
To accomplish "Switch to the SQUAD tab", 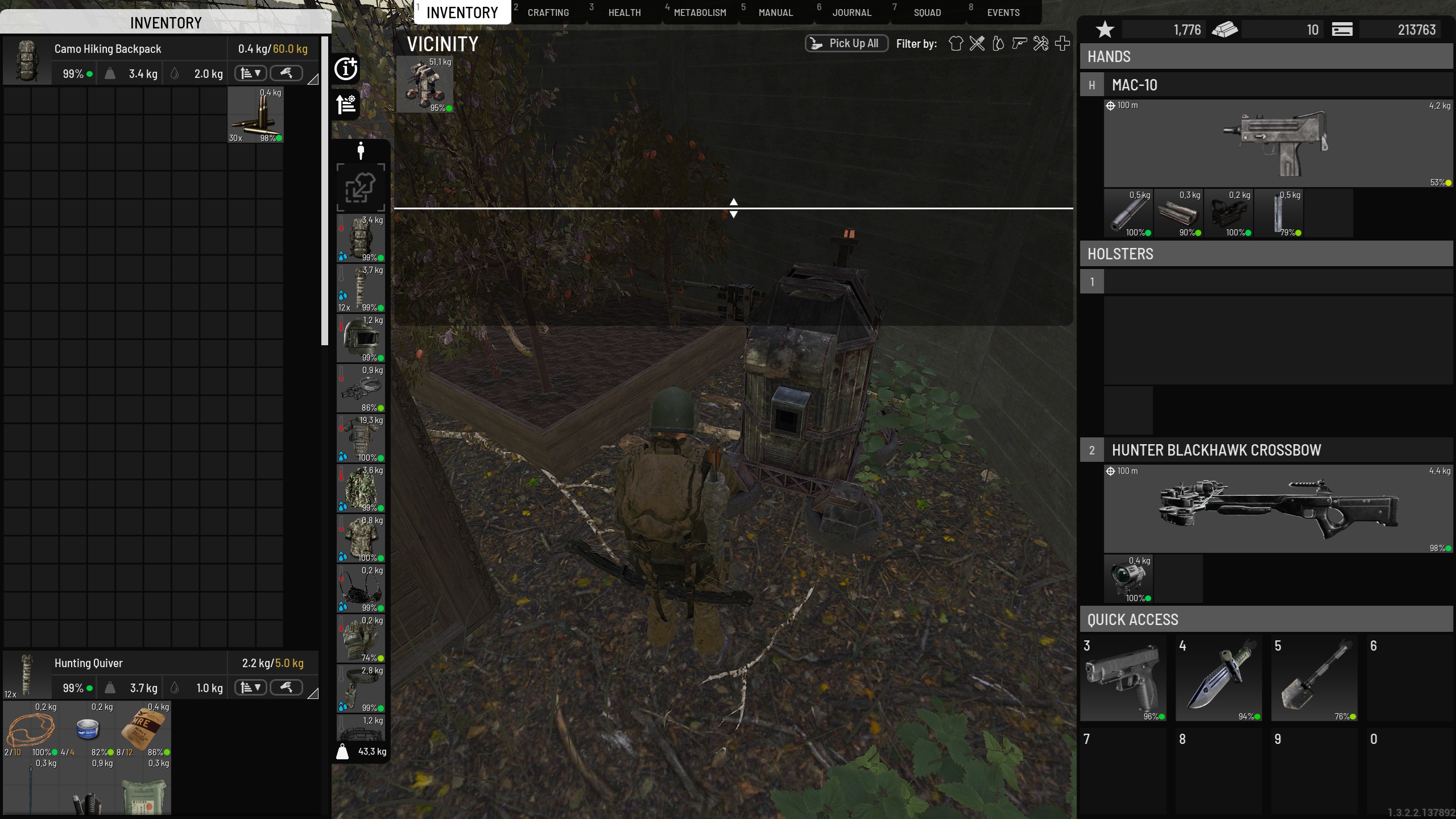I will [928, 13].
